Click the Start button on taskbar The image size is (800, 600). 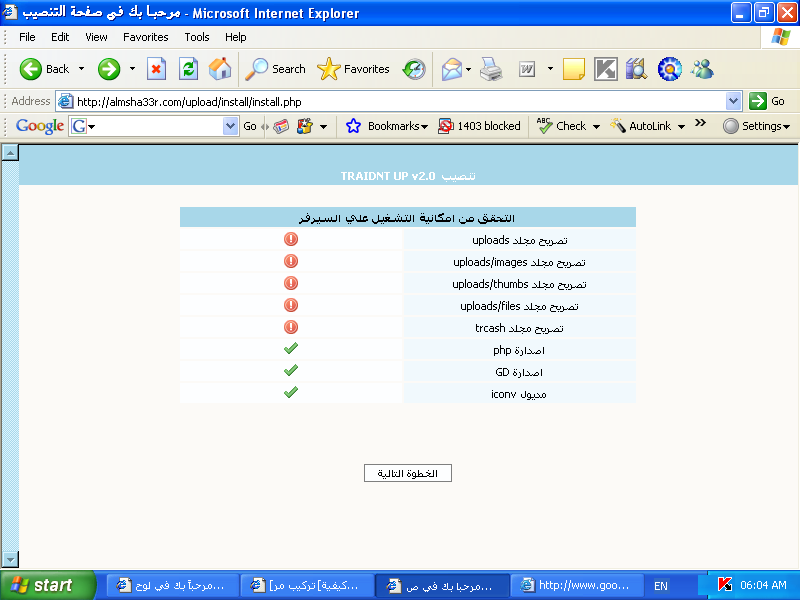[47, 585]
